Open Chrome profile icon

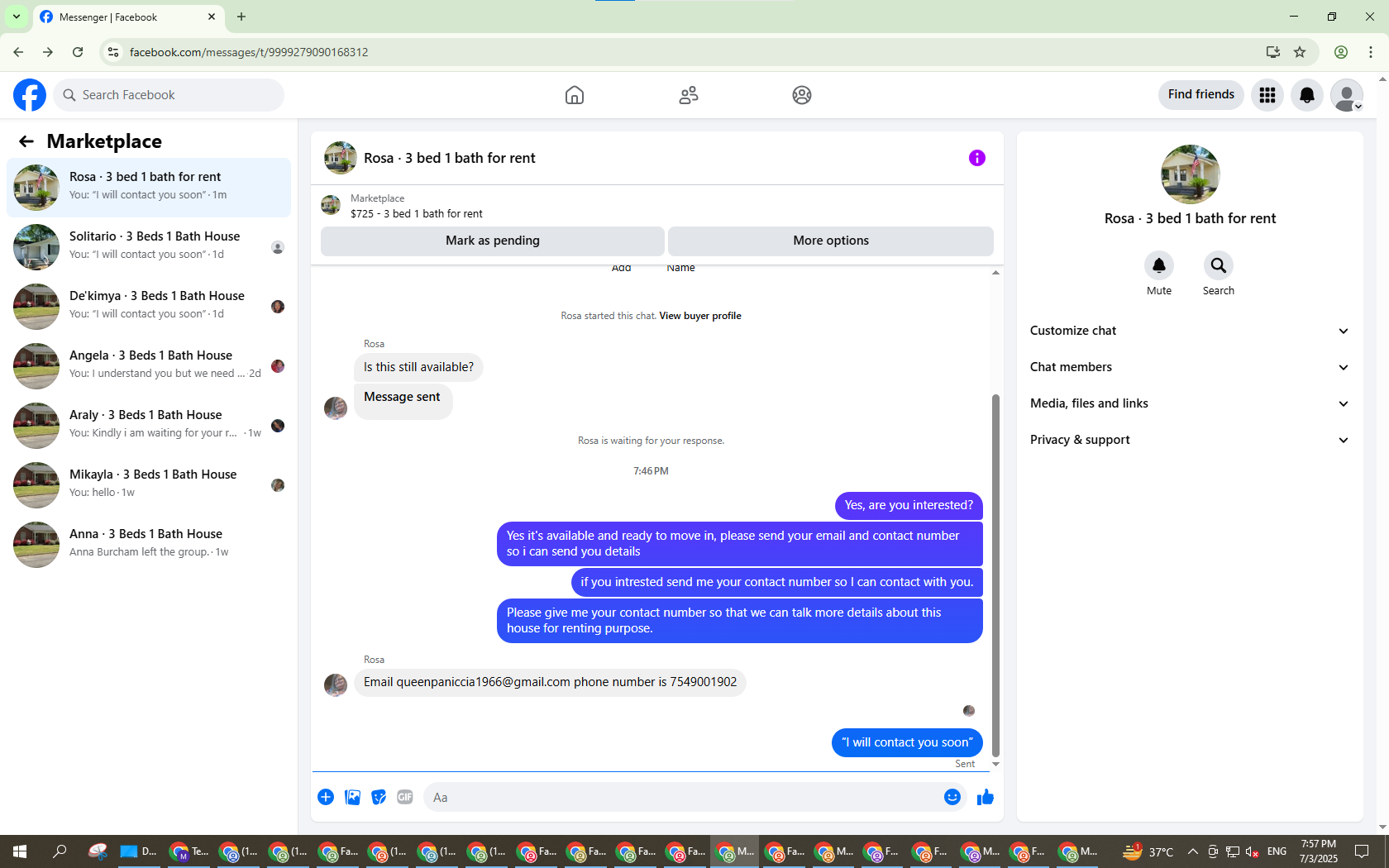1341,52
